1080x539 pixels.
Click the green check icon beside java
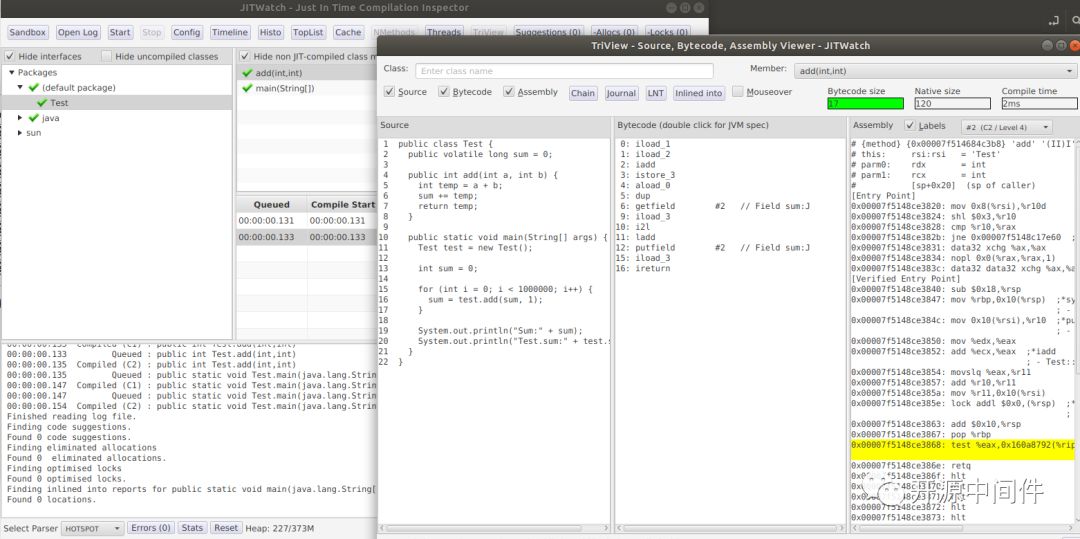(33, 118)
